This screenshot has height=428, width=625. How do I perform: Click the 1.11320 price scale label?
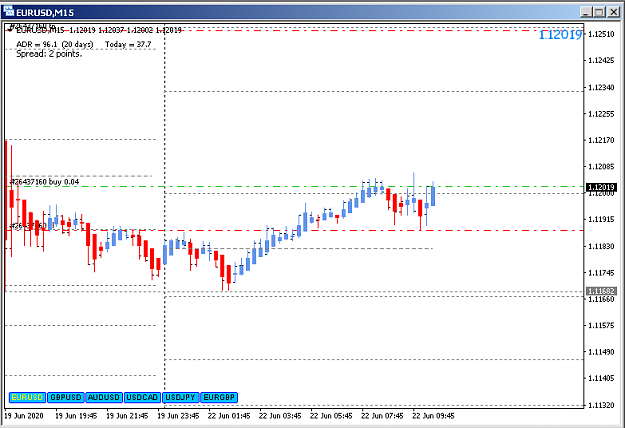coord(601,405)
